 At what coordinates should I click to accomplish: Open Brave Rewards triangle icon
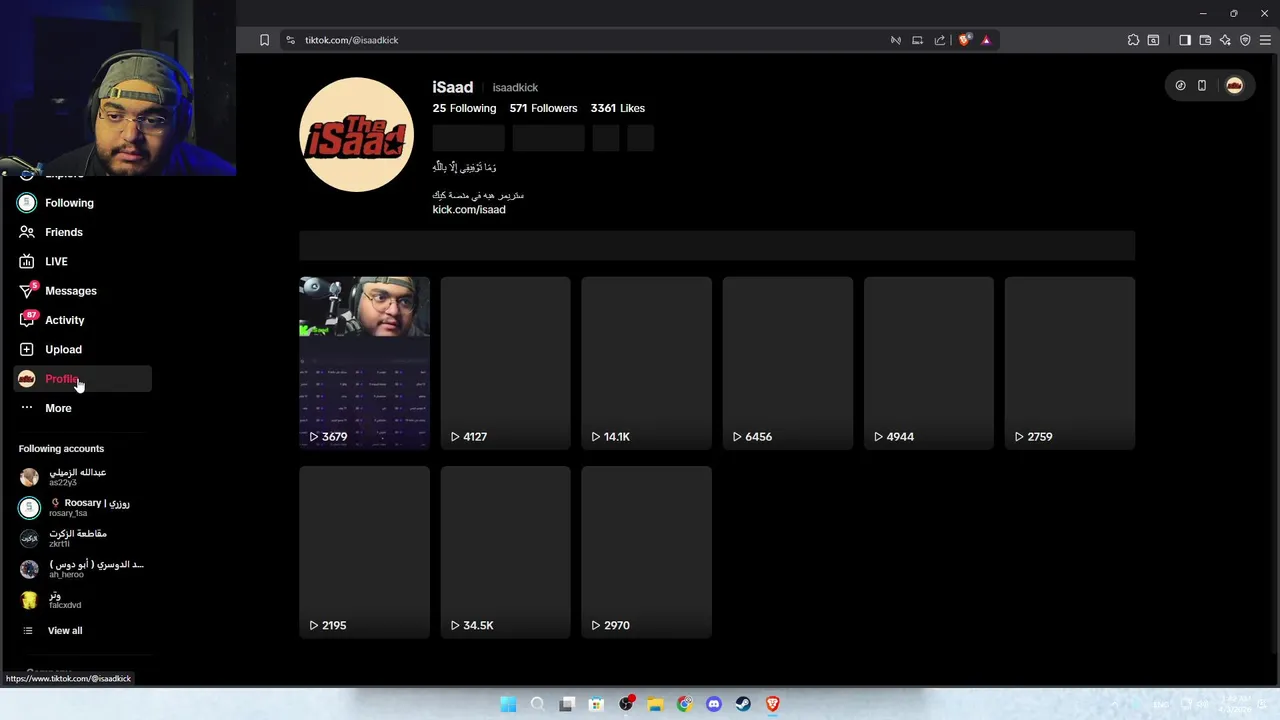[986, 40]
